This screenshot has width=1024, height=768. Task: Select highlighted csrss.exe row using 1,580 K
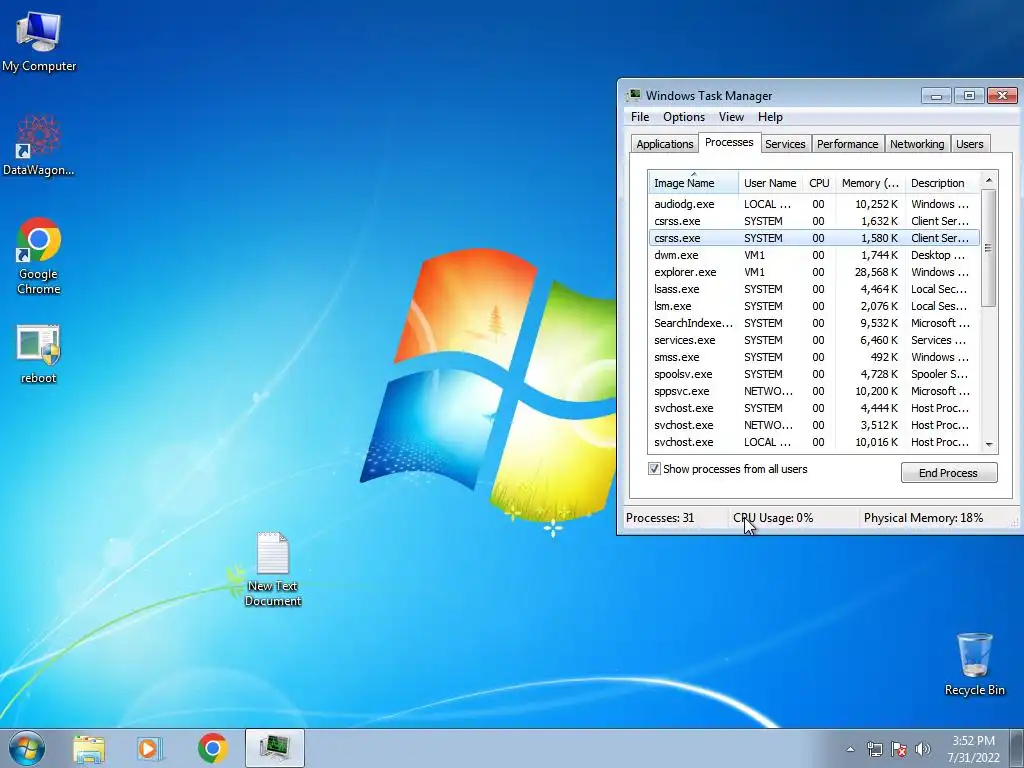[x=814, y=238]
